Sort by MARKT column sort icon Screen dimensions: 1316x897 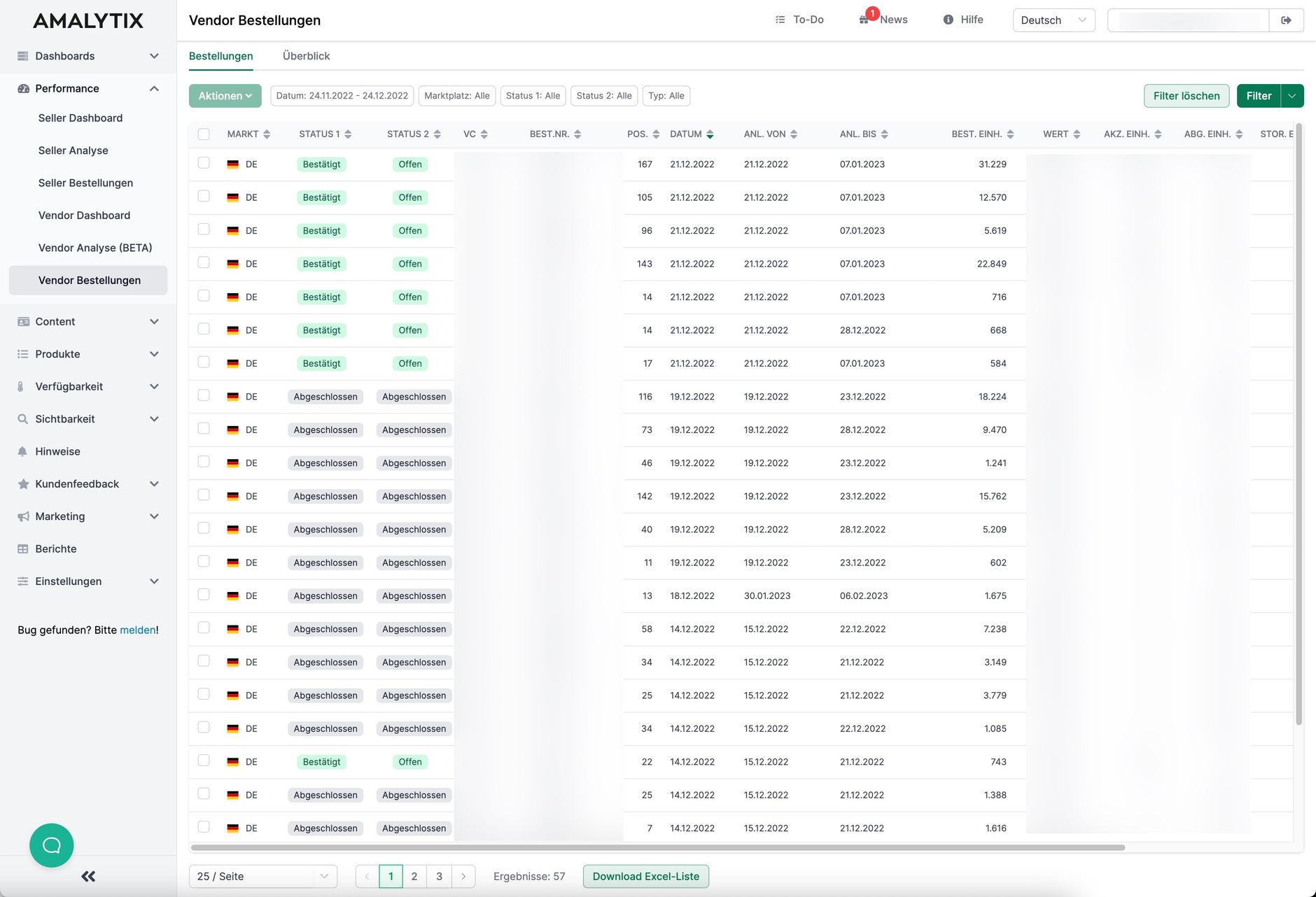click(267, 134)
